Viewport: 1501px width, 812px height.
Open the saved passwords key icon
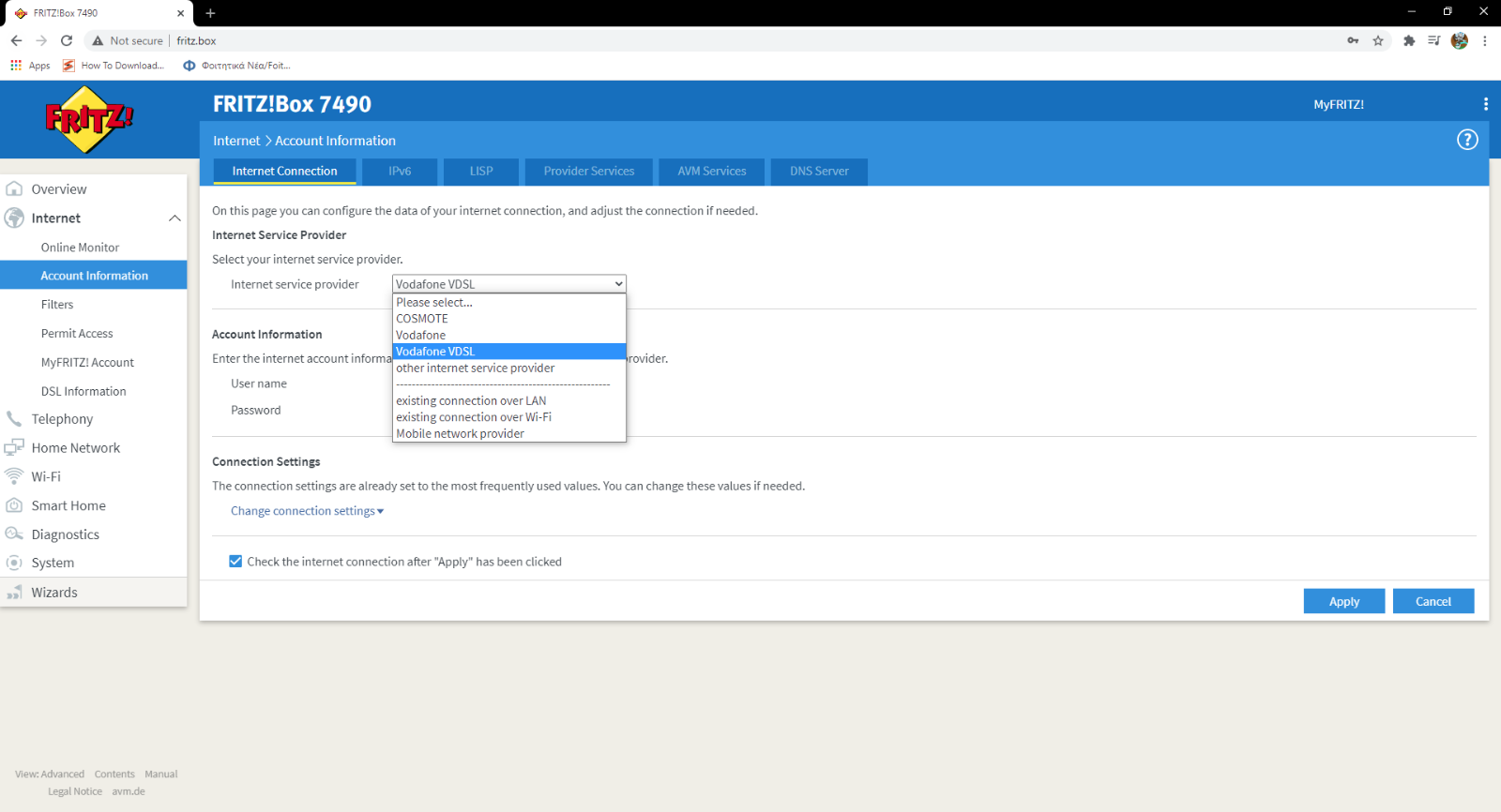point(1353,40)
